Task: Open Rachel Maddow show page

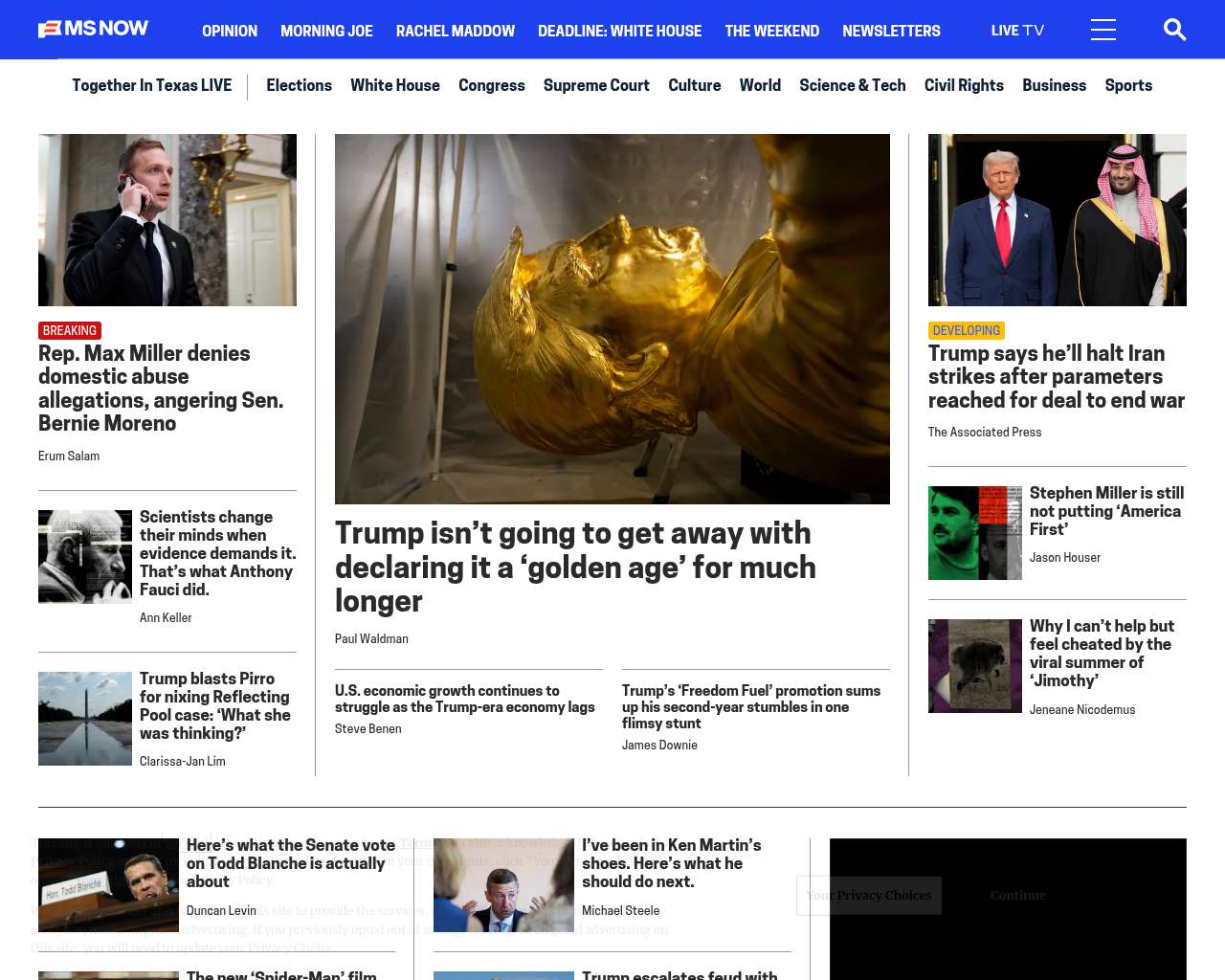Action: pos(456,31)
